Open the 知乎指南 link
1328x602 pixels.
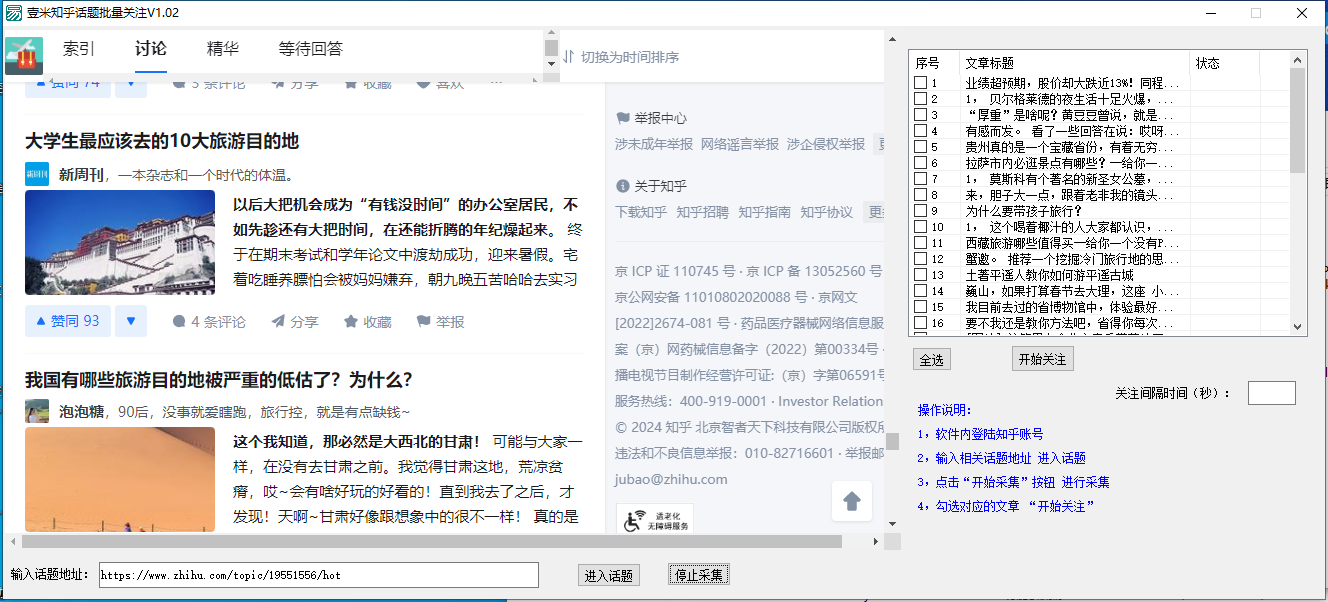tap(765, 212)
